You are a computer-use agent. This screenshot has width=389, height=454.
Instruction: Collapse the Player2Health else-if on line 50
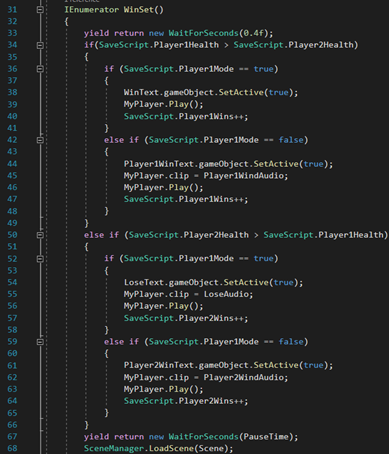click(x=40, y=235)
